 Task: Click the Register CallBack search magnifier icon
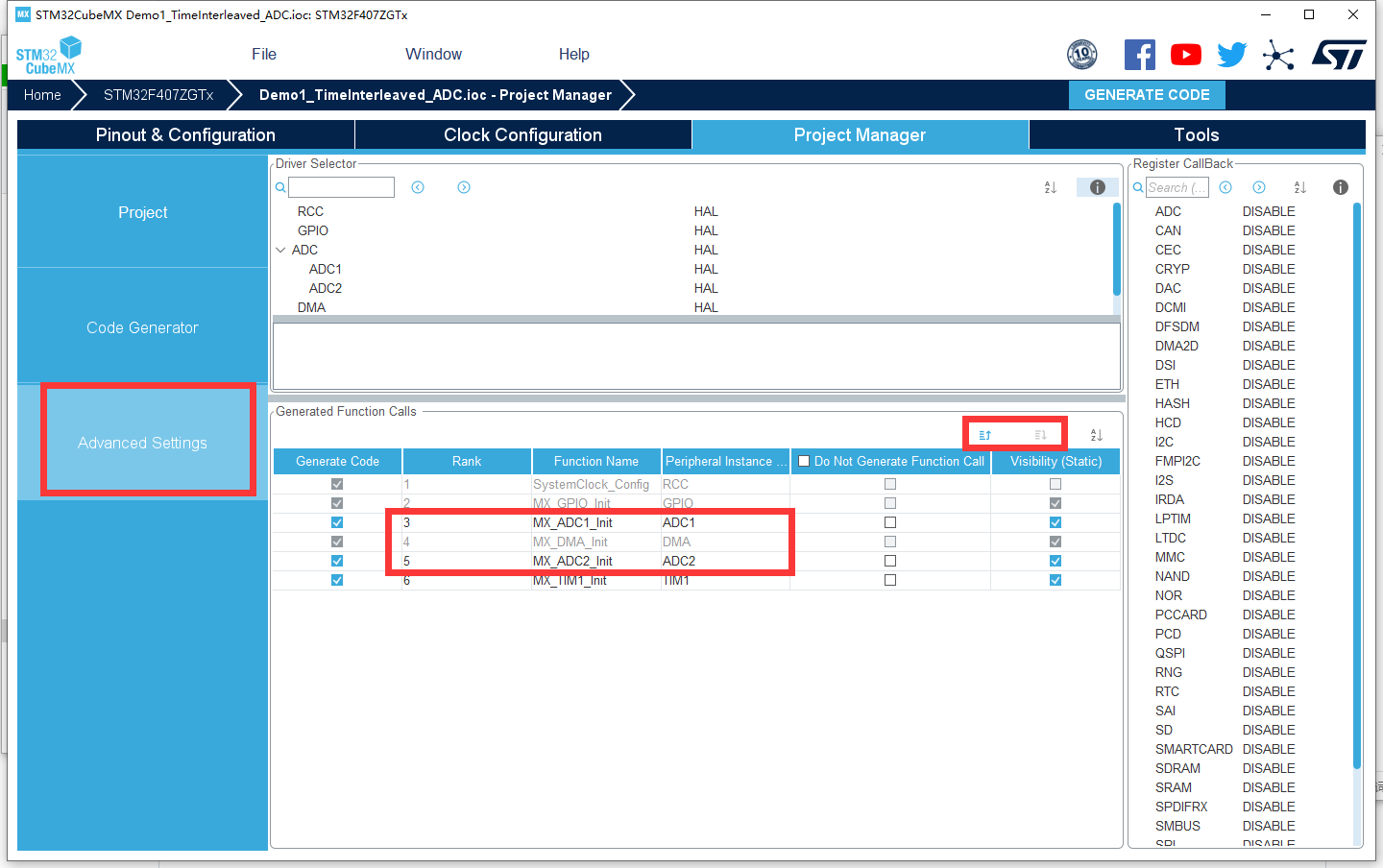point(1138,187)
